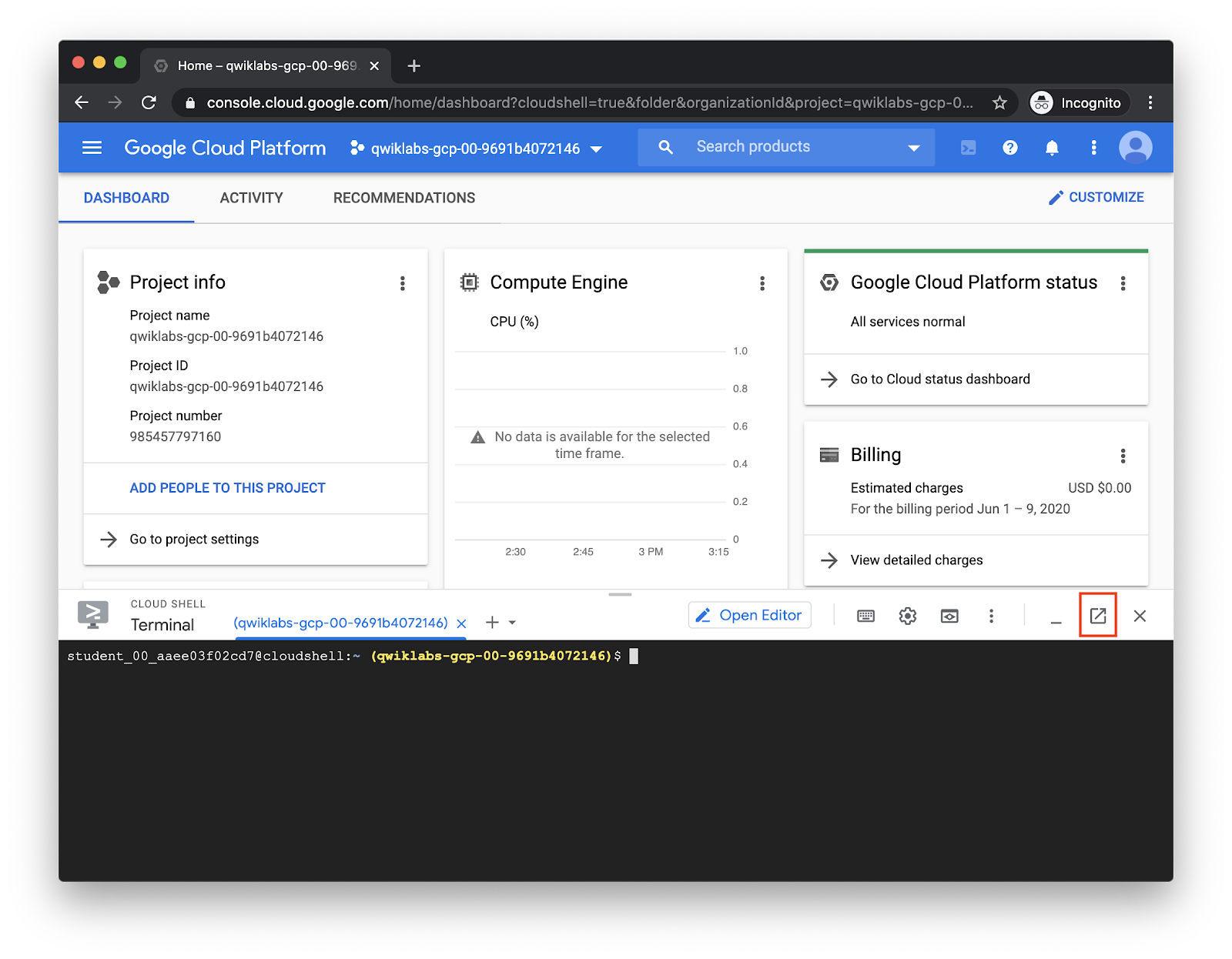
Task: Open Project info card options menu
Action: point(402,283)
